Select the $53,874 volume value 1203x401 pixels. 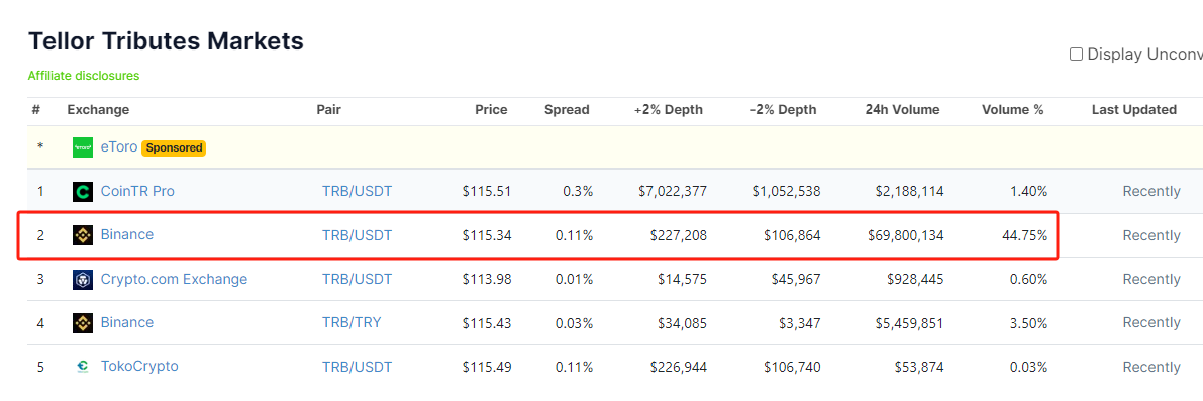click(917, 367)
